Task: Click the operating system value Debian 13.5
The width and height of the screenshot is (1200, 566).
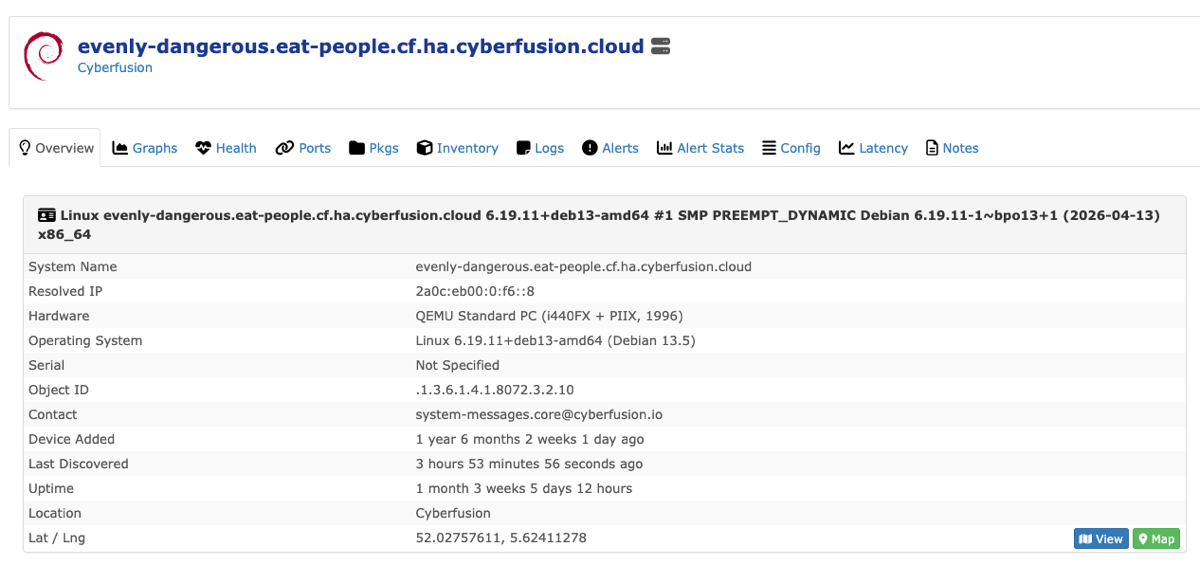Action: click(555, 341)
